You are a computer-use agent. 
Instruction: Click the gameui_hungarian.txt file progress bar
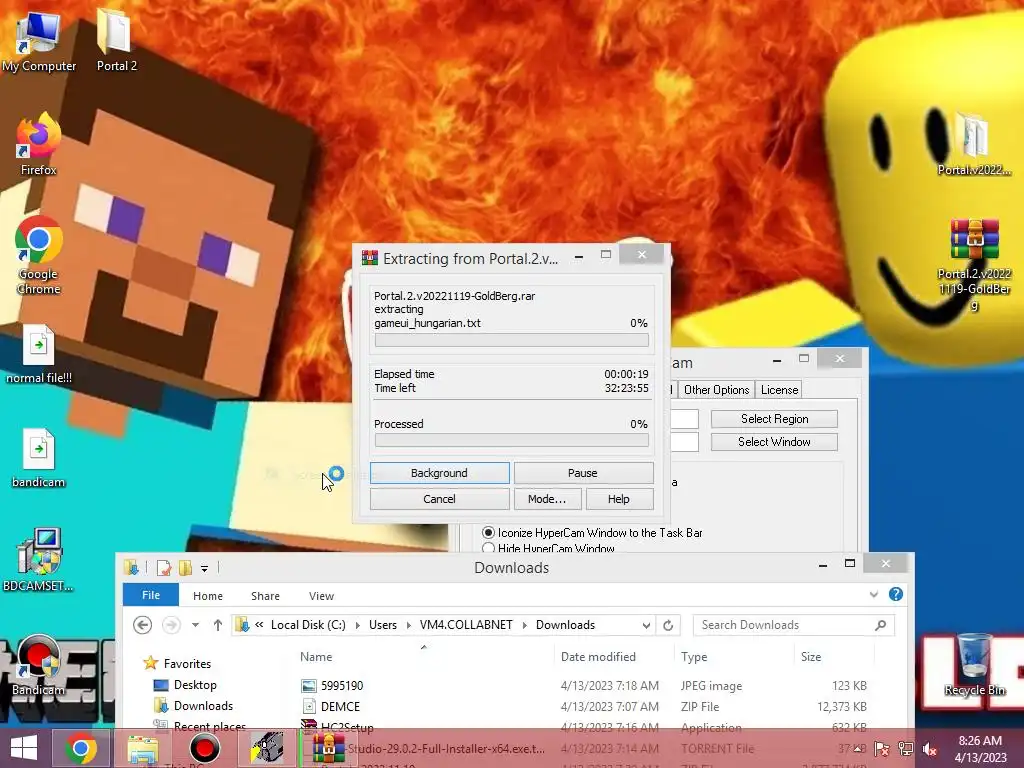click(x=511, y=340)
